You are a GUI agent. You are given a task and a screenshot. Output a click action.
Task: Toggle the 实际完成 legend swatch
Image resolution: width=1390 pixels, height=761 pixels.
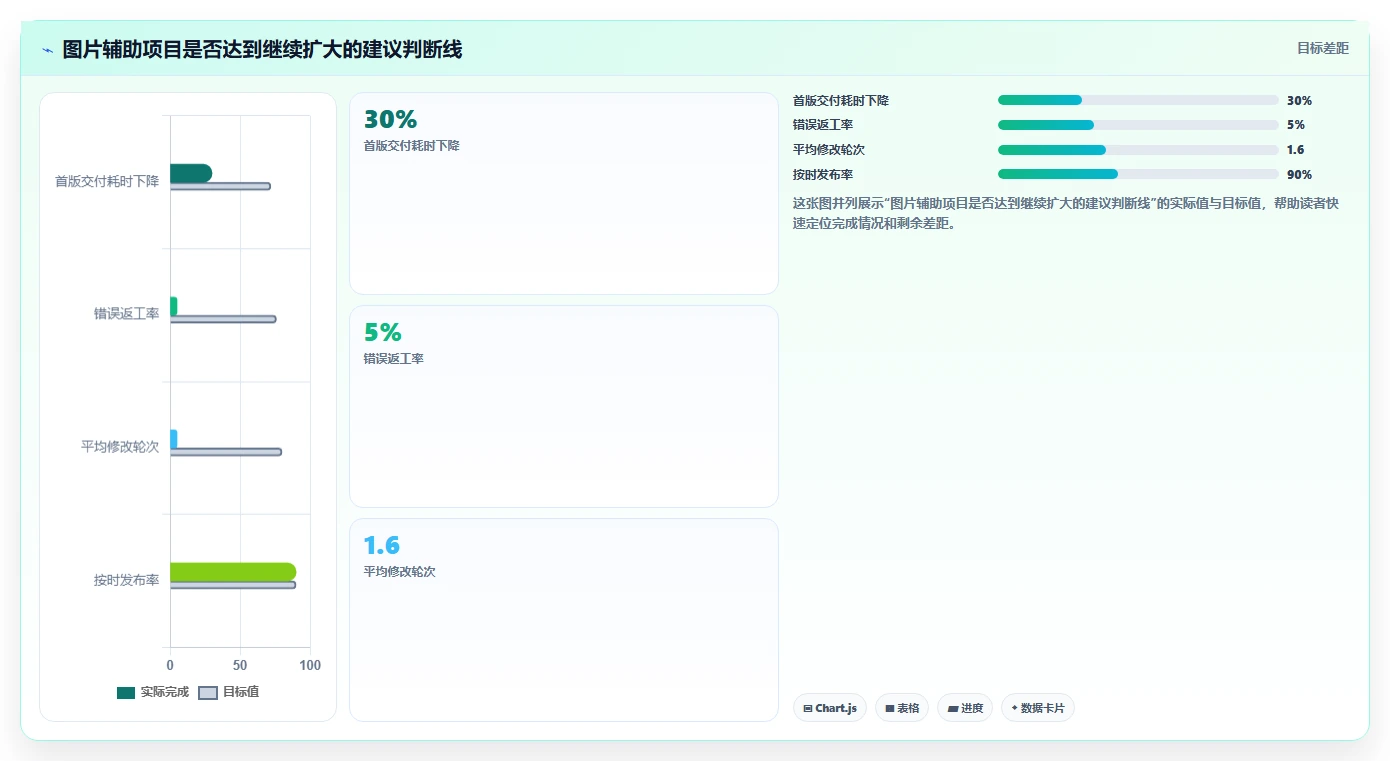[126, 693]
